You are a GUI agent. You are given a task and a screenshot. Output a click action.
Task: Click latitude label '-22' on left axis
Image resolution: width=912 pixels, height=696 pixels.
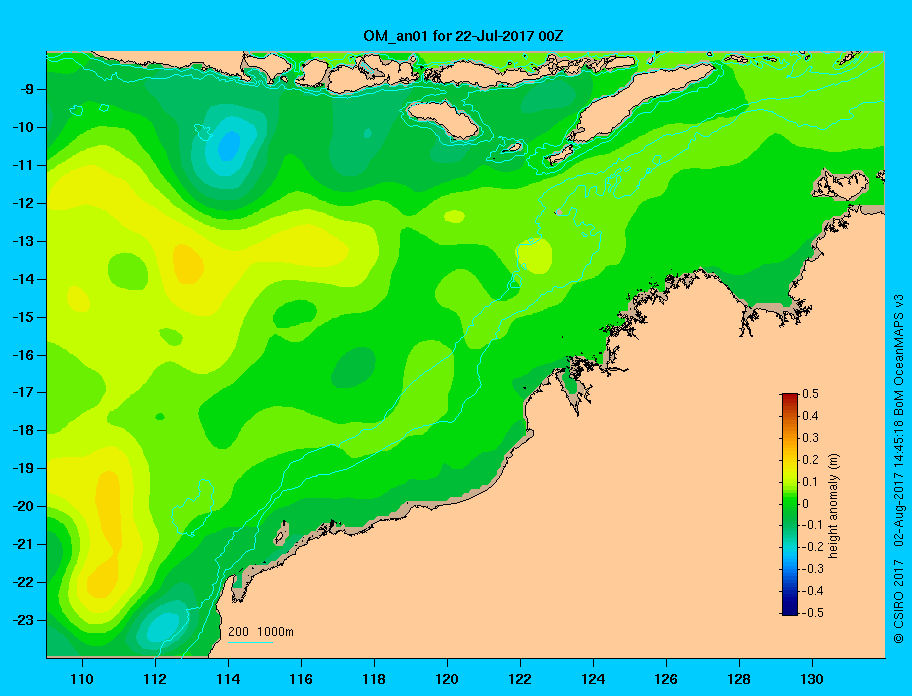coord(24,582)
